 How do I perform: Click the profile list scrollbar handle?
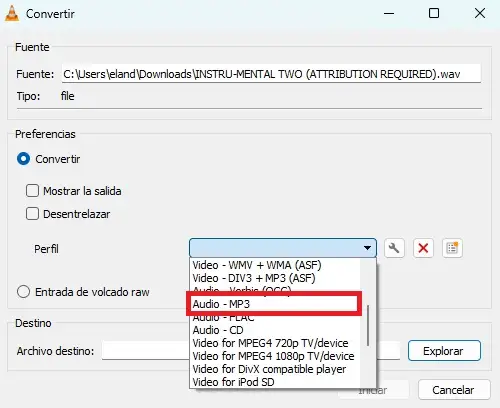[368, 325]
